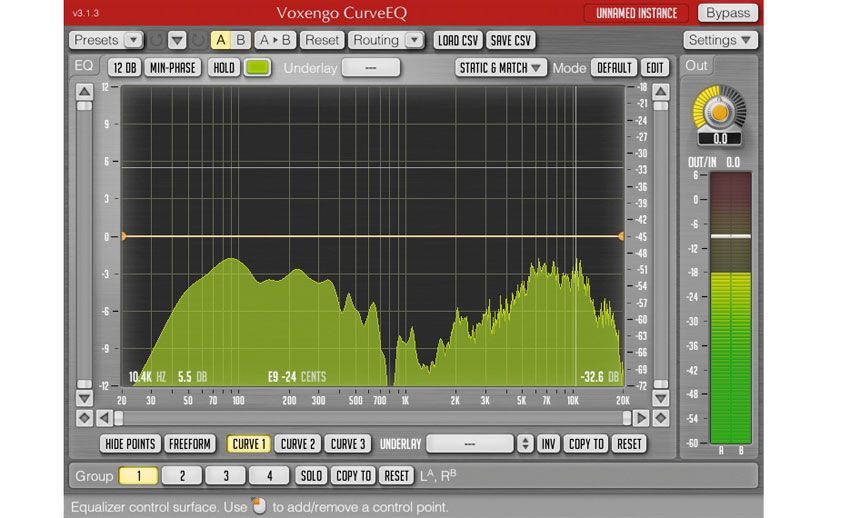Open the top Underlay selector
The width and height of the screenshot is (850, 518).
pyautogui.click(x=371, y=68)
